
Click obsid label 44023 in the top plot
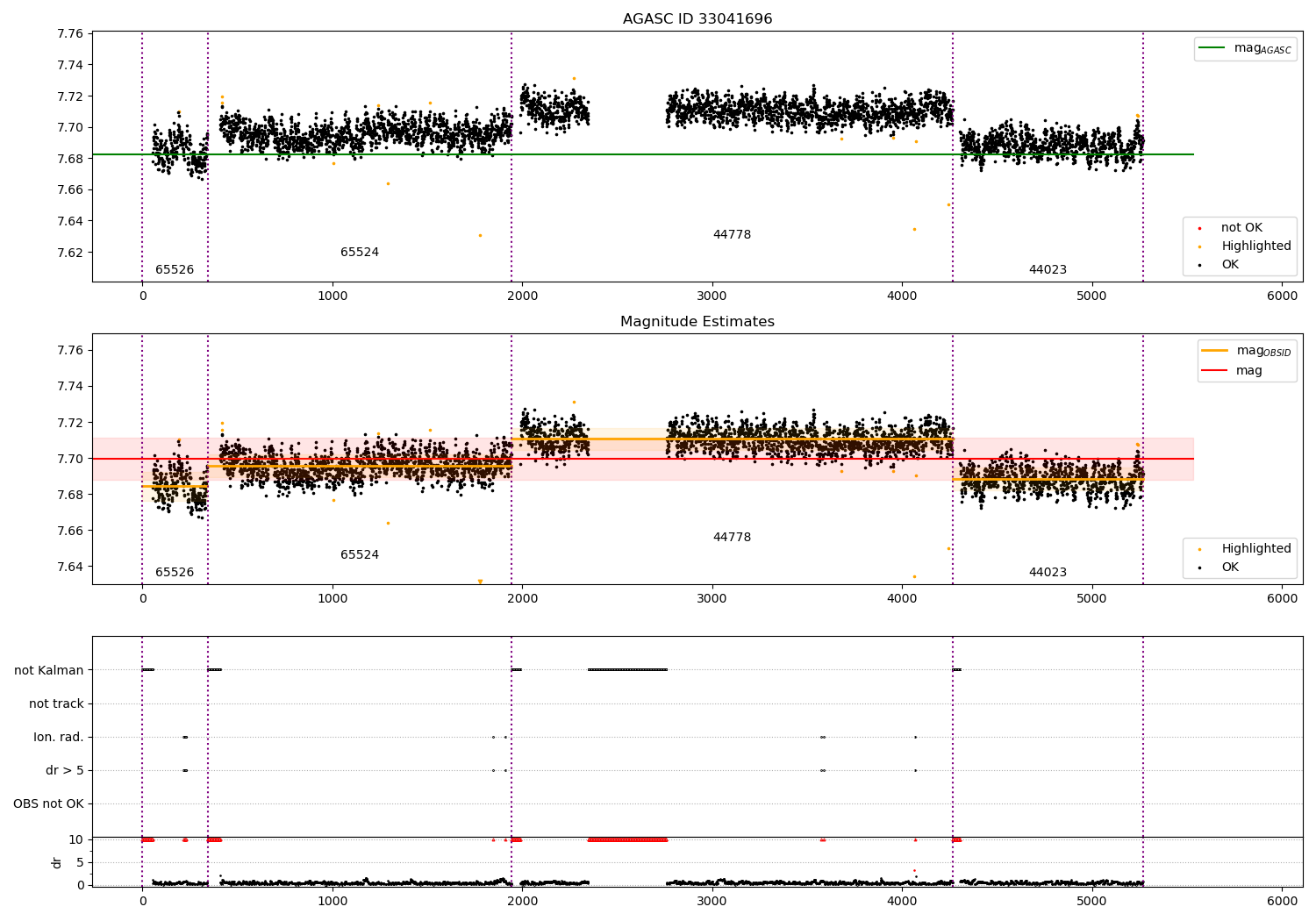(1048, 270)
